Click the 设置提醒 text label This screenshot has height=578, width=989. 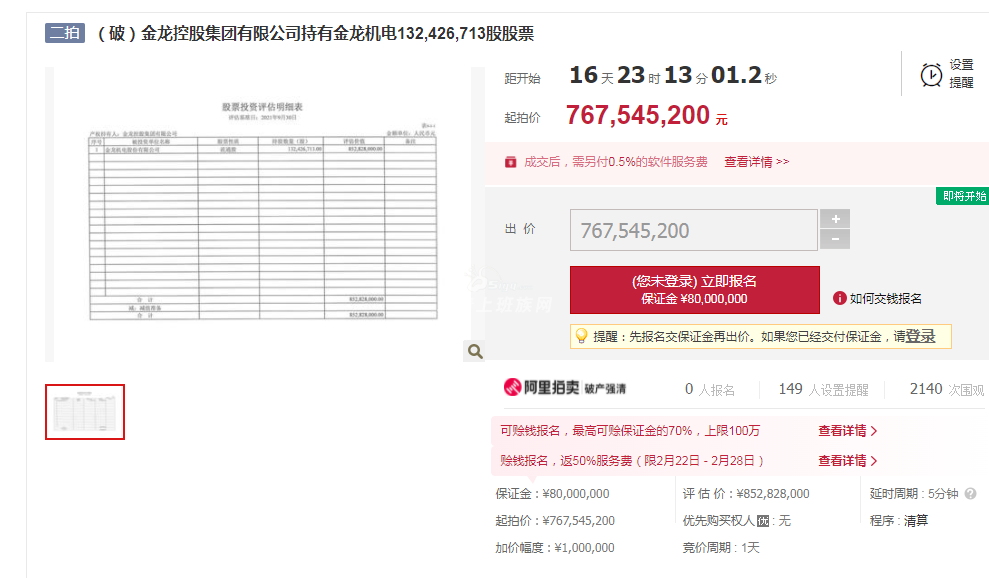point(961,74)
